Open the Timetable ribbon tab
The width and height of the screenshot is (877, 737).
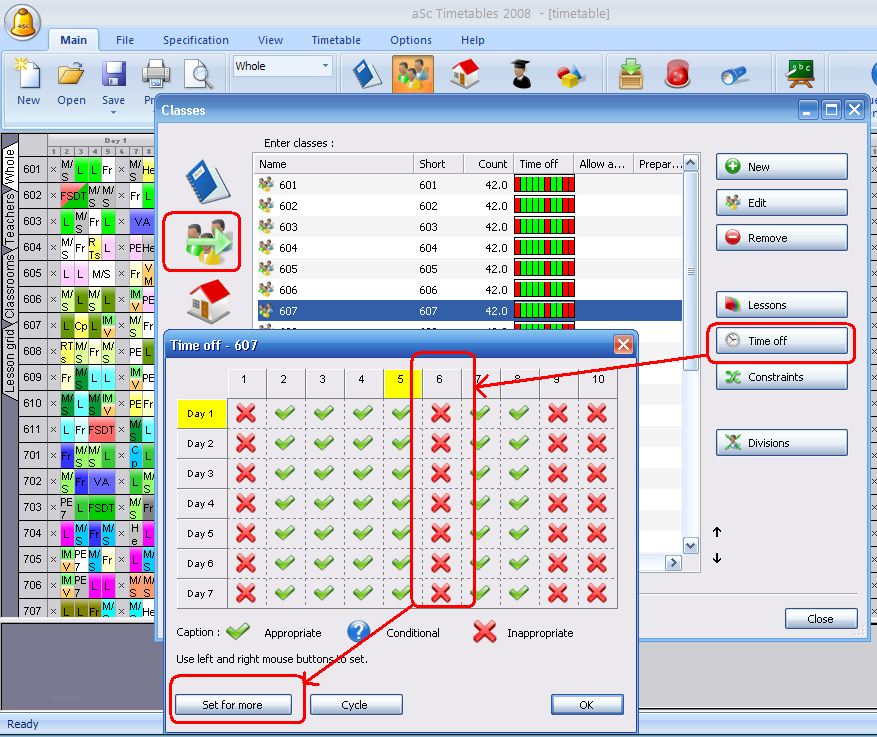[336, 40]
